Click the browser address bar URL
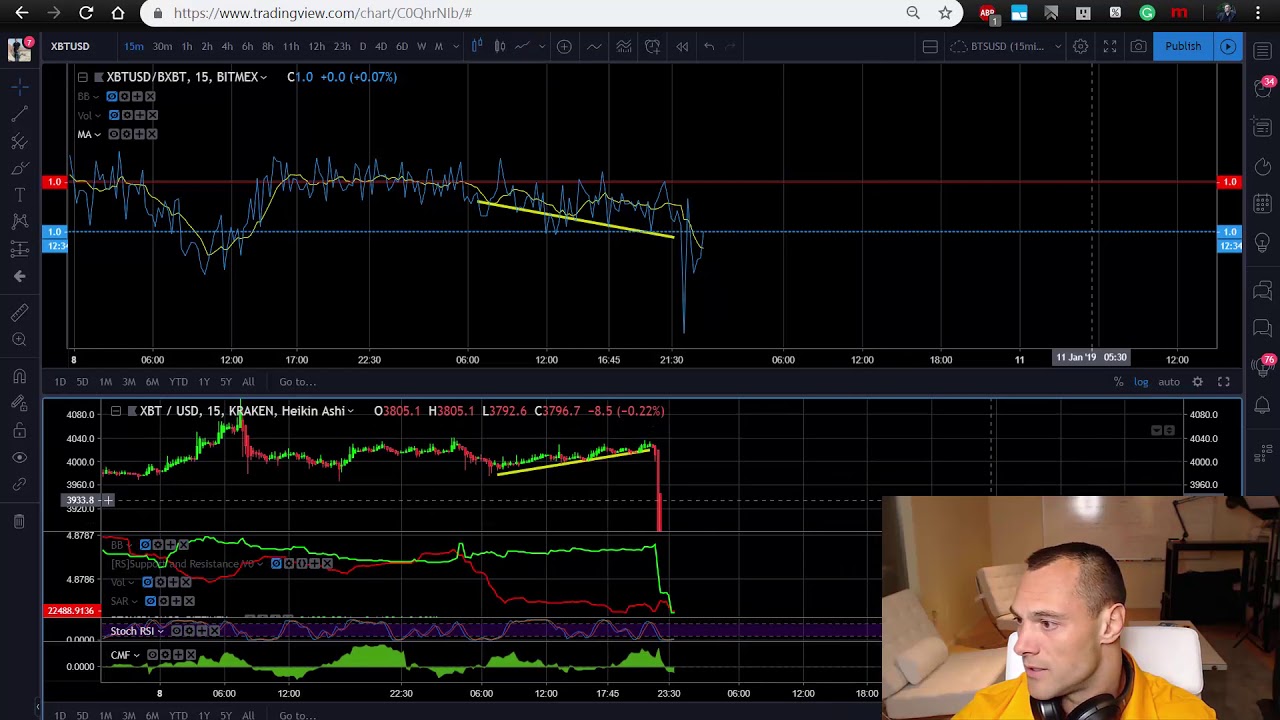The height and width of the screenshot is (720, 1280). point(322,13)
